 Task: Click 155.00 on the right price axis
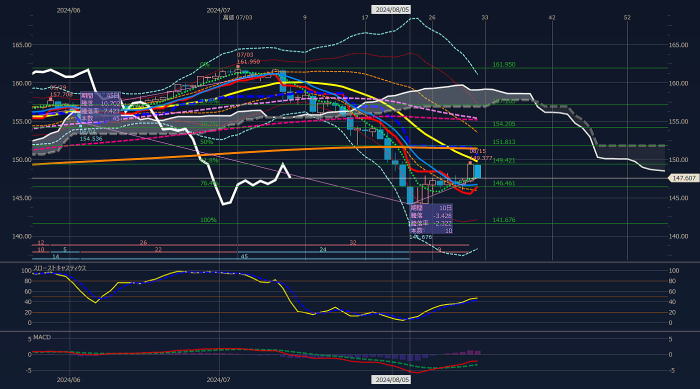(x=678, y=121)
